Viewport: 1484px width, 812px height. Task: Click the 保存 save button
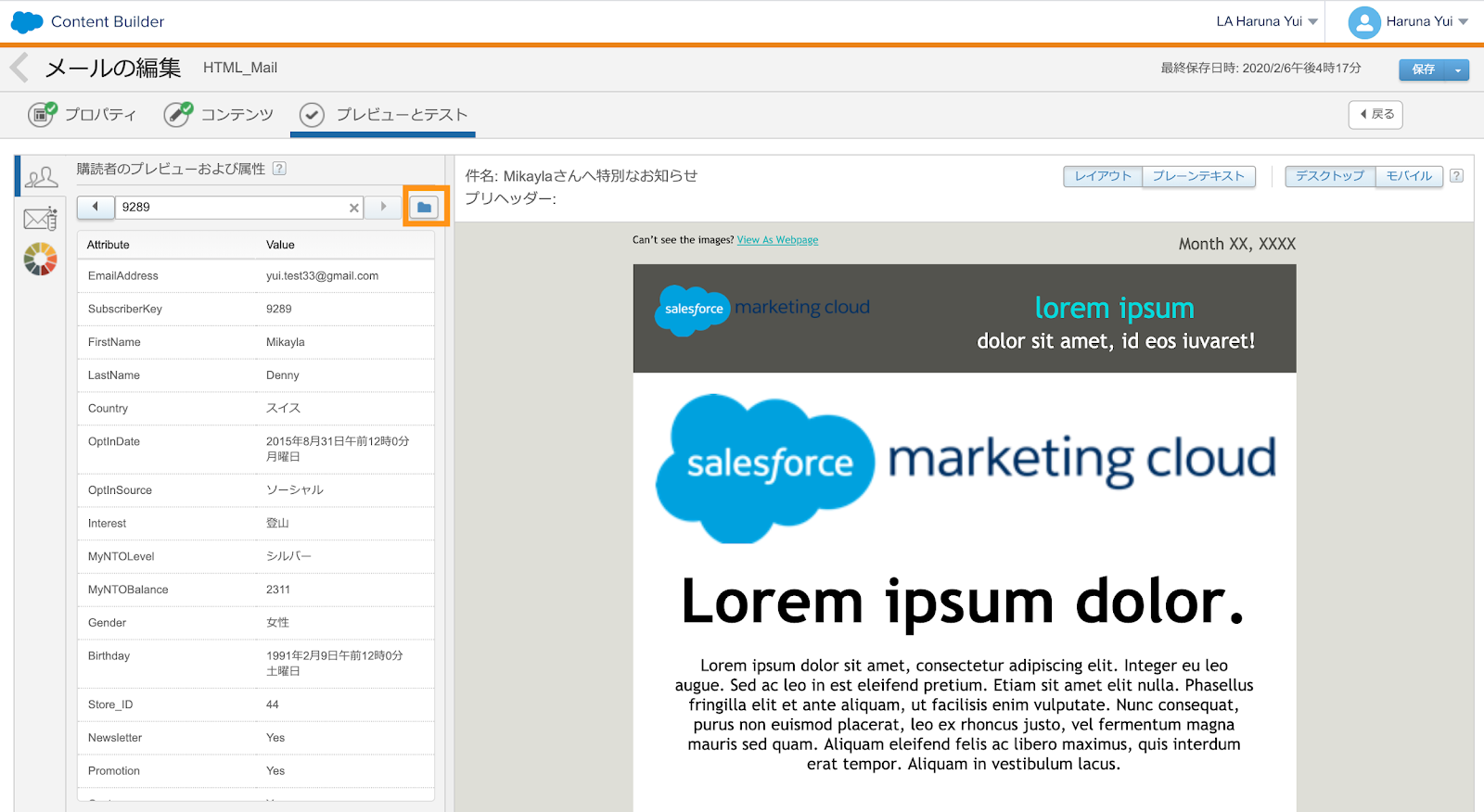1423,70
